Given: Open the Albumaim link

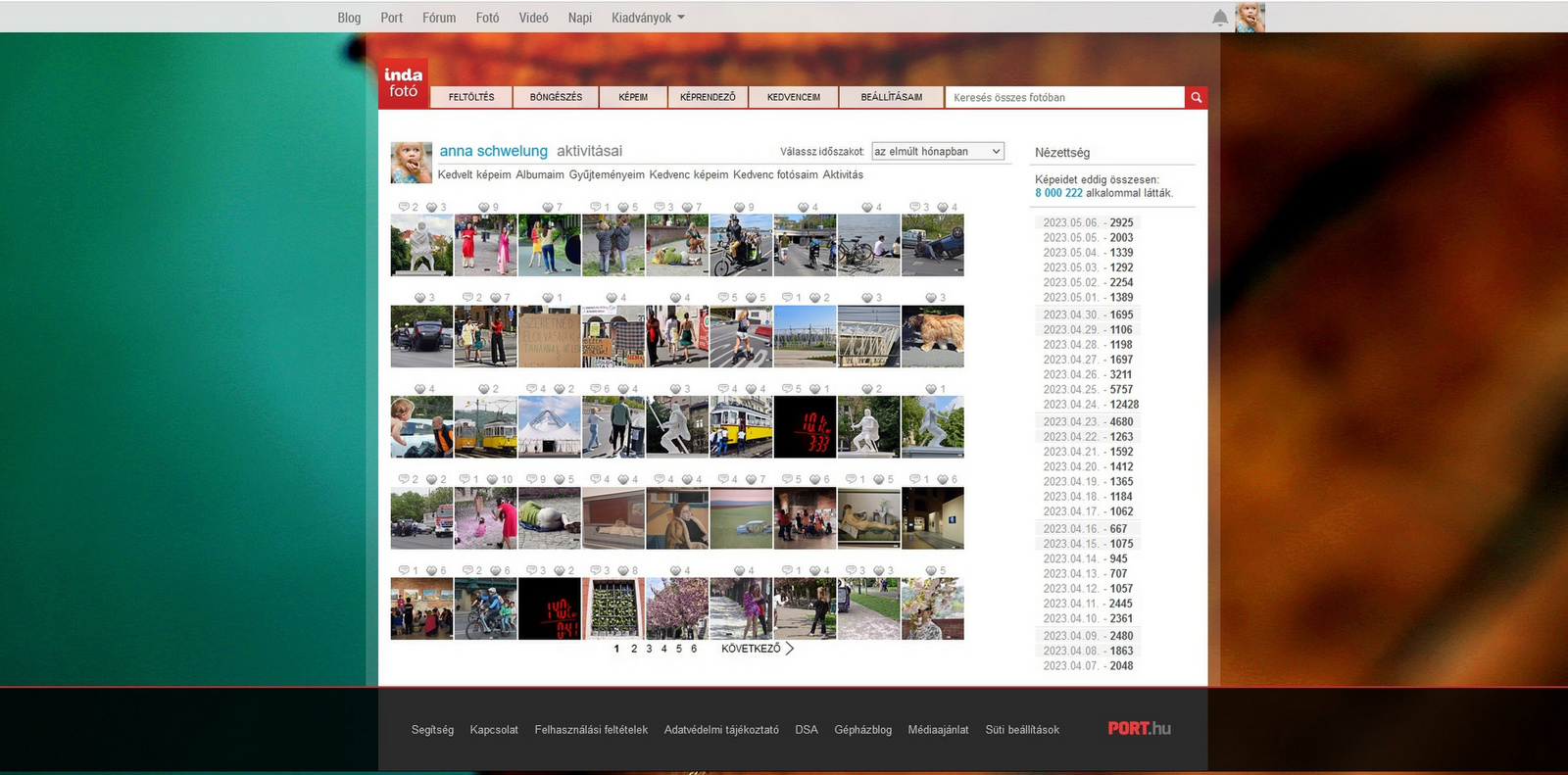Looking at the screenshot, I should point(540,174).
